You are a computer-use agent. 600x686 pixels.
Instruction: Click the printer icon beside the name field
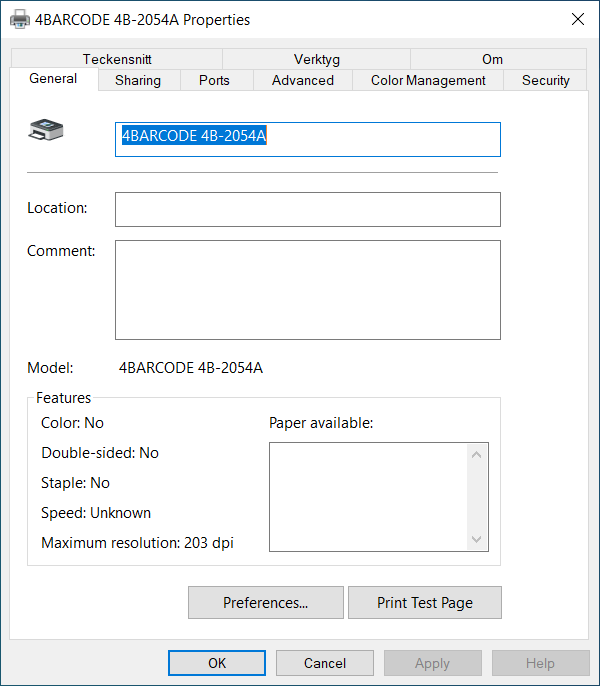[x=47, y=129]
